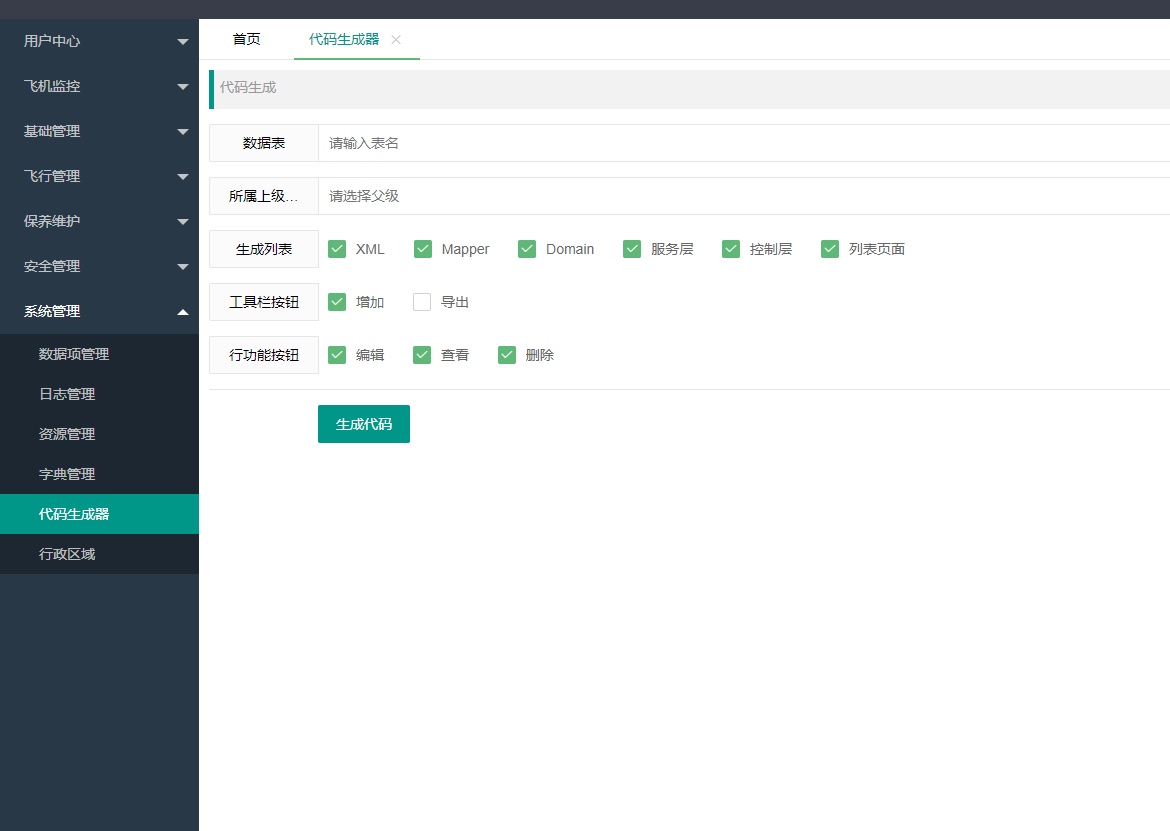This screenshot has height=831, width=1170.
Task: Click the 生成列表 field label
Action: click(264, 249)
